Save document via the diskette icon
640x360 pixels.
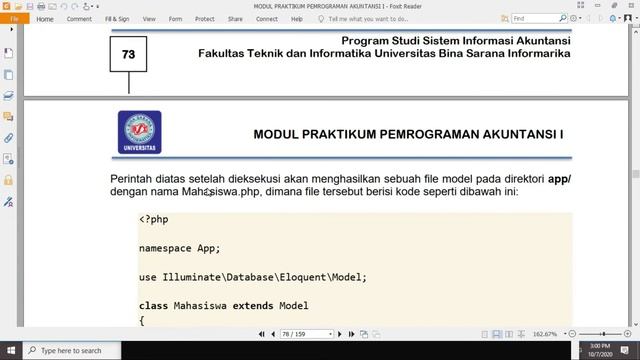tap(29, 7)
